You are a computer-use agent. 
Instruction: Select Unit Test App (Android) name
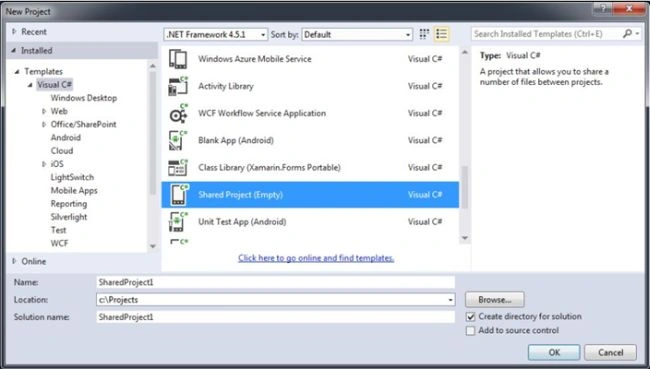pos(242,222)
